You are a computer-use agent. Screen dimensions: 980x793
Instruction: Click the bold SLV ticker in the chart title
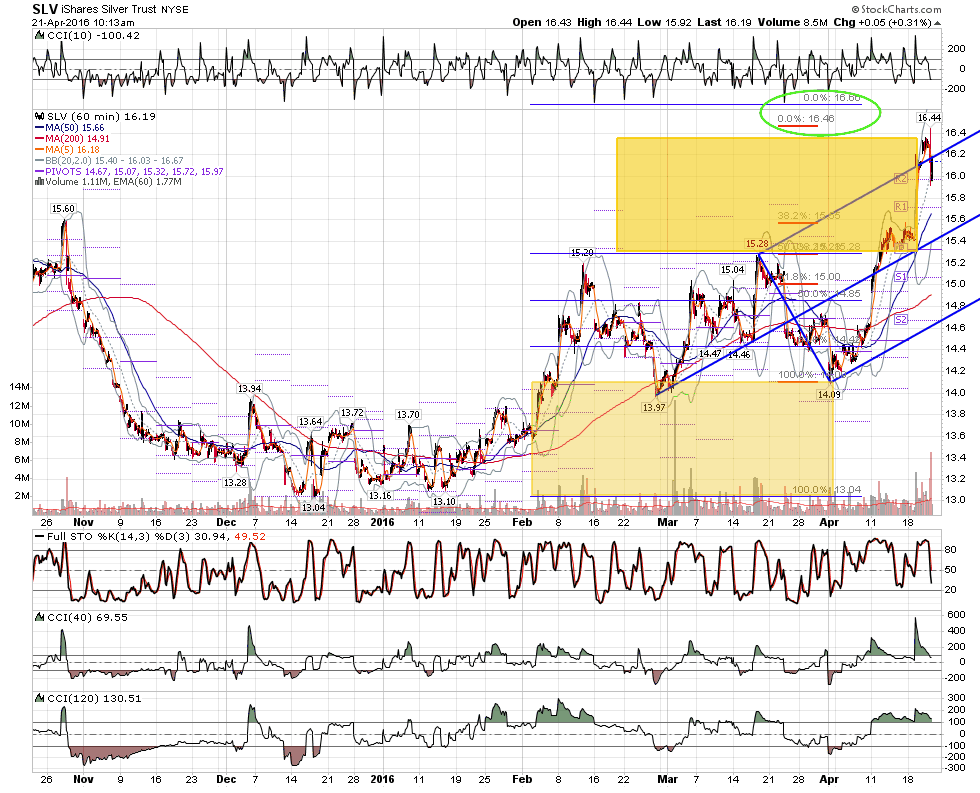click(46, 9)
